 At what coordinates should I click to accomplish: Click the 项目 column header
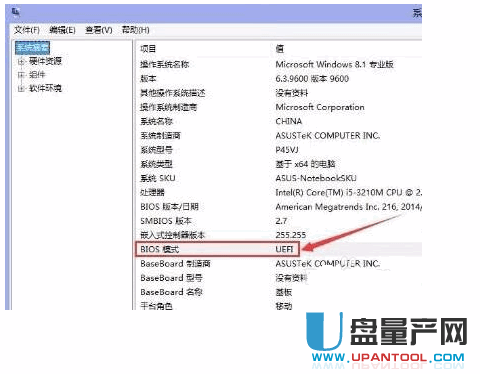coord(148,49)
